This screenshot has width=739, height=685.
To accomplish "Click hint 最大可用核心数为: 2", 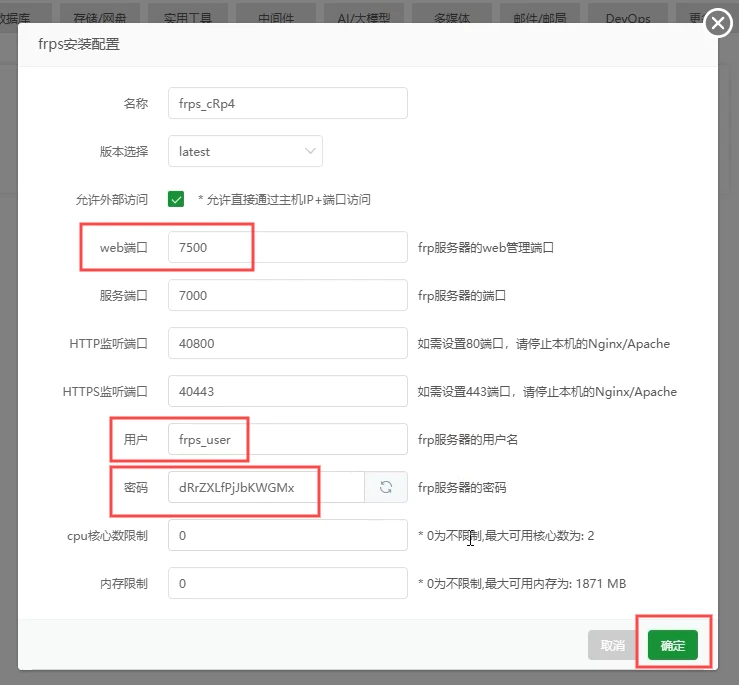I will 539,536.
